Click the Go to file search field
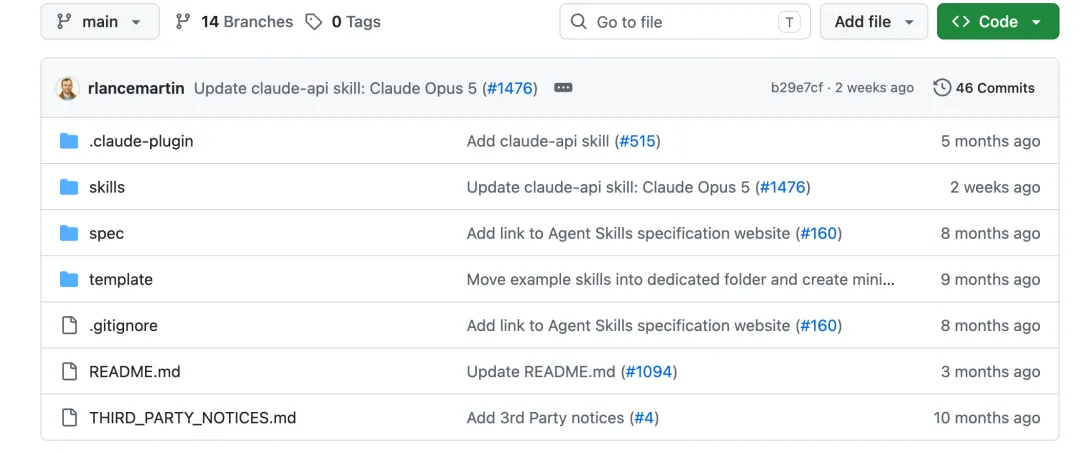The image size is (1080, 453). point(685,21)
